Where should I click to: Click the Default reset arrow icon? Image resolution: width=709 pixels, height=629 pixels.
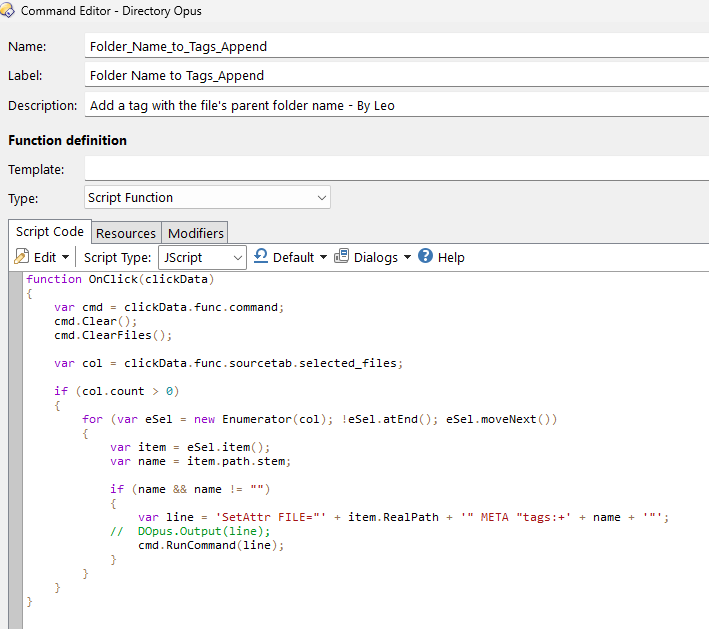pyautogui.click(x=261, y=257)
